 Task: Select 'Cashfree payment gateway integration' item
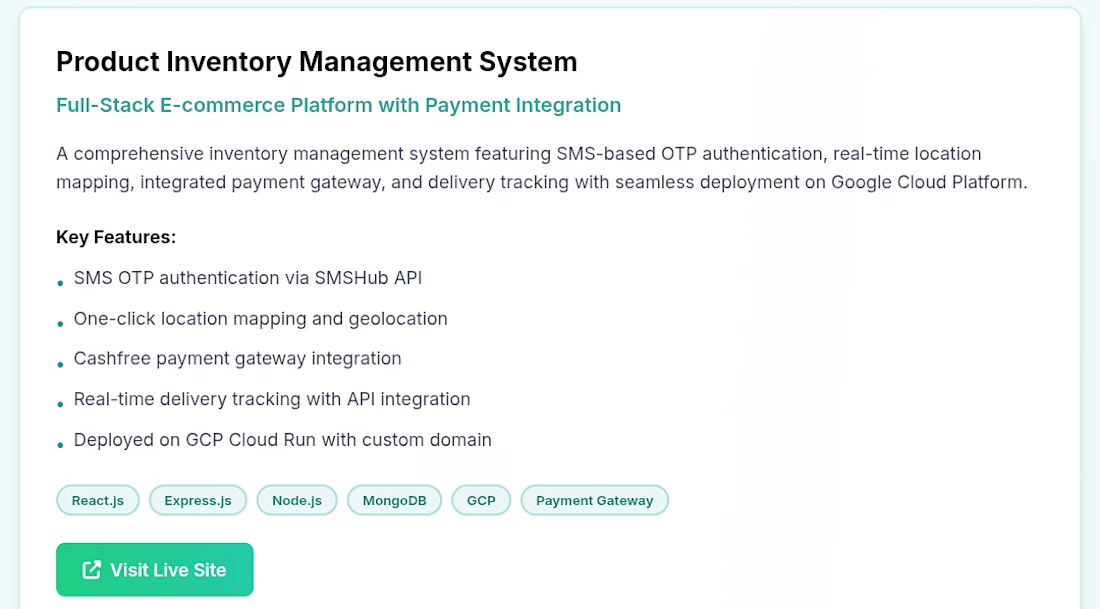(x=237, y=359)
